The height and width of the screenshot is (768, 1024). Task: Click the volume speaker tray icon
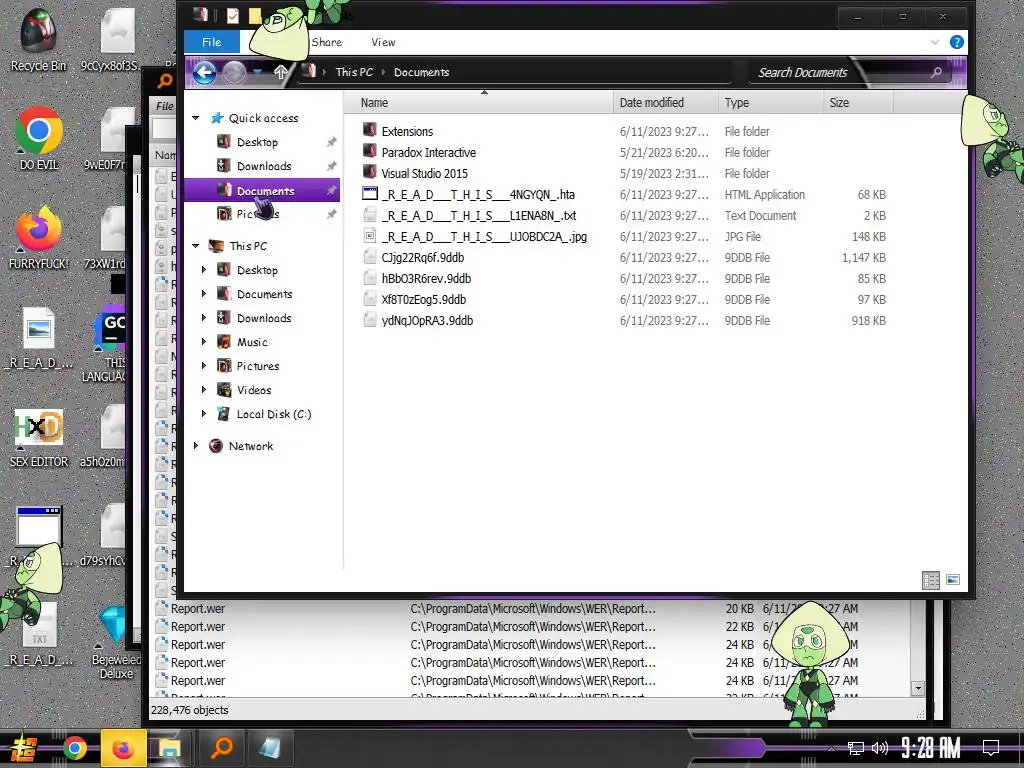pos(880,748)
